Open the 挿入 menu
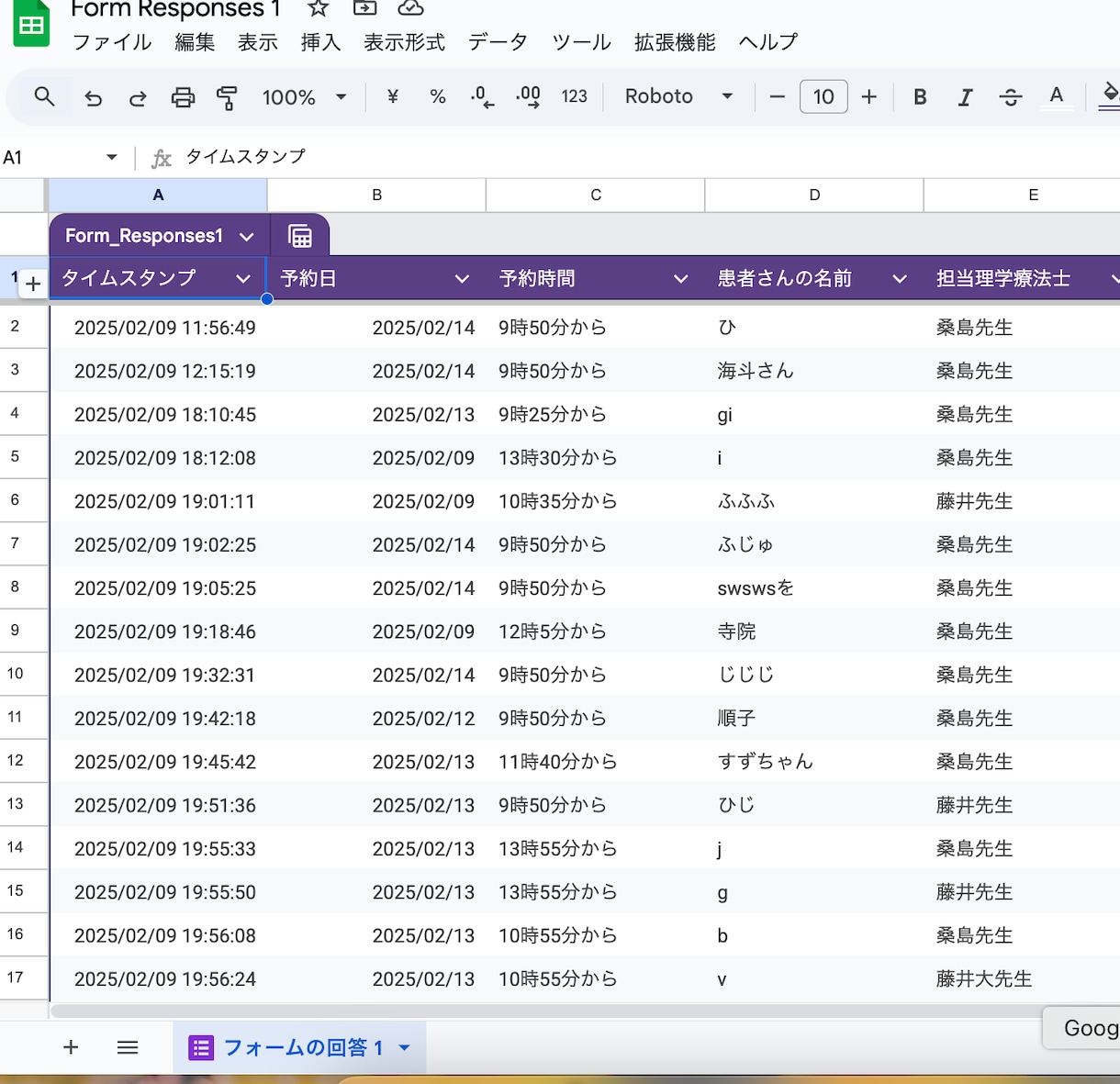 pyautogui.click(x=320, y=42)
